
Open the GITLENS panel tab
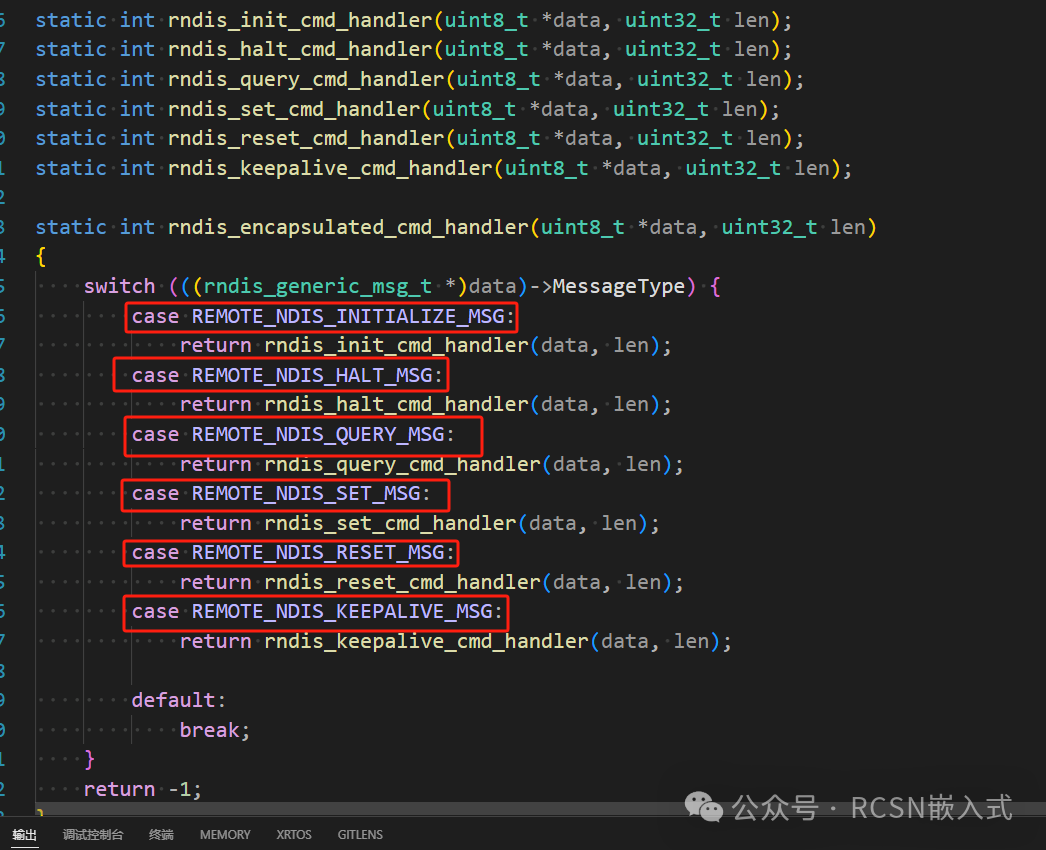(360, 834)
